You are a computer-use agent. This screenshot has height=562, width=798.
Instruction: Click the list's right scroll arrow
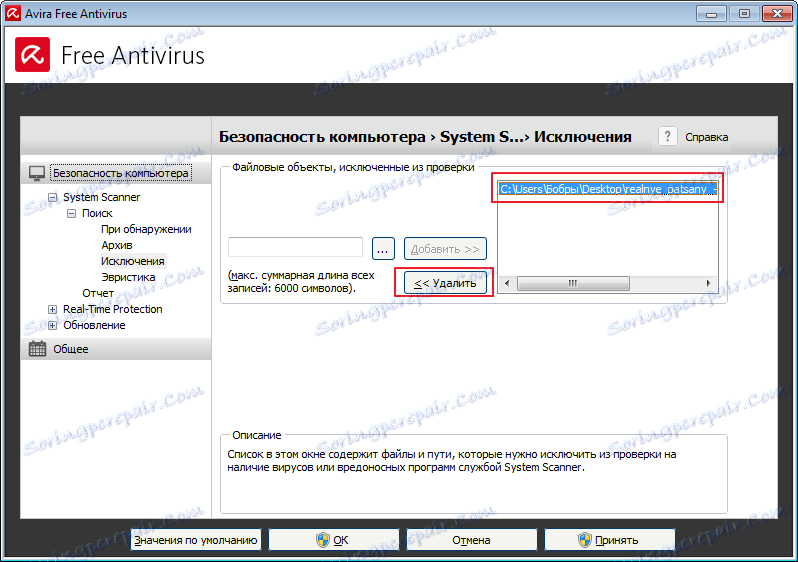[x=708, y=283]
